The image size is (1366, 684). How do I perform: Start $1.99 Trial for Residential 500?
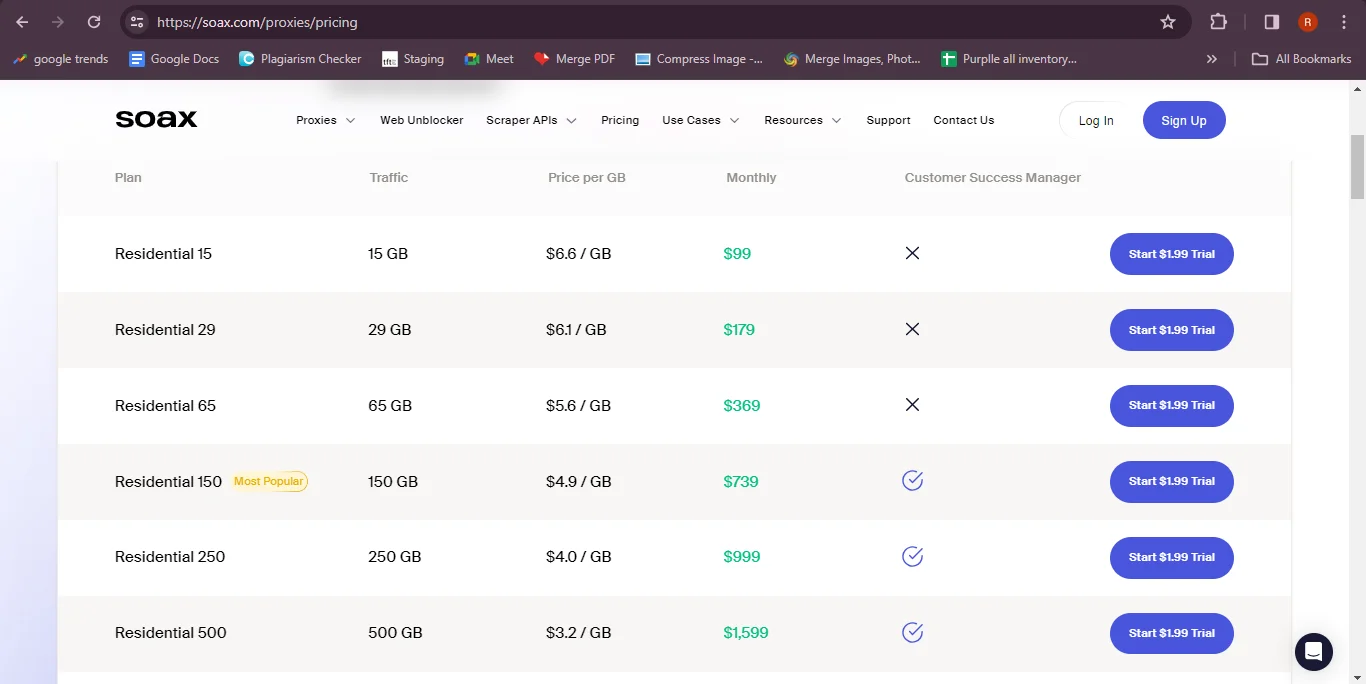1172,633
